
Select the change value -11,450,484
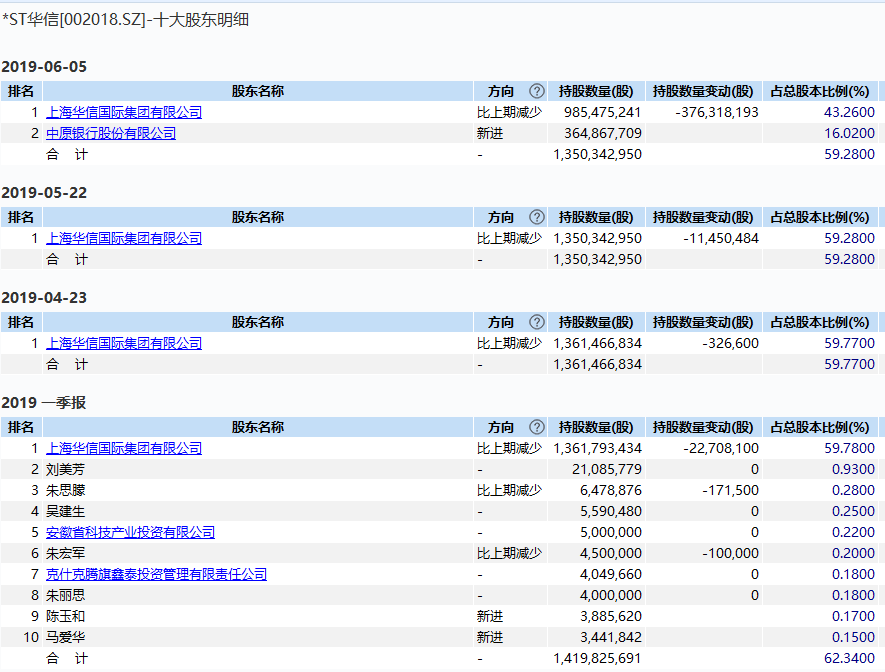point(721,238)
